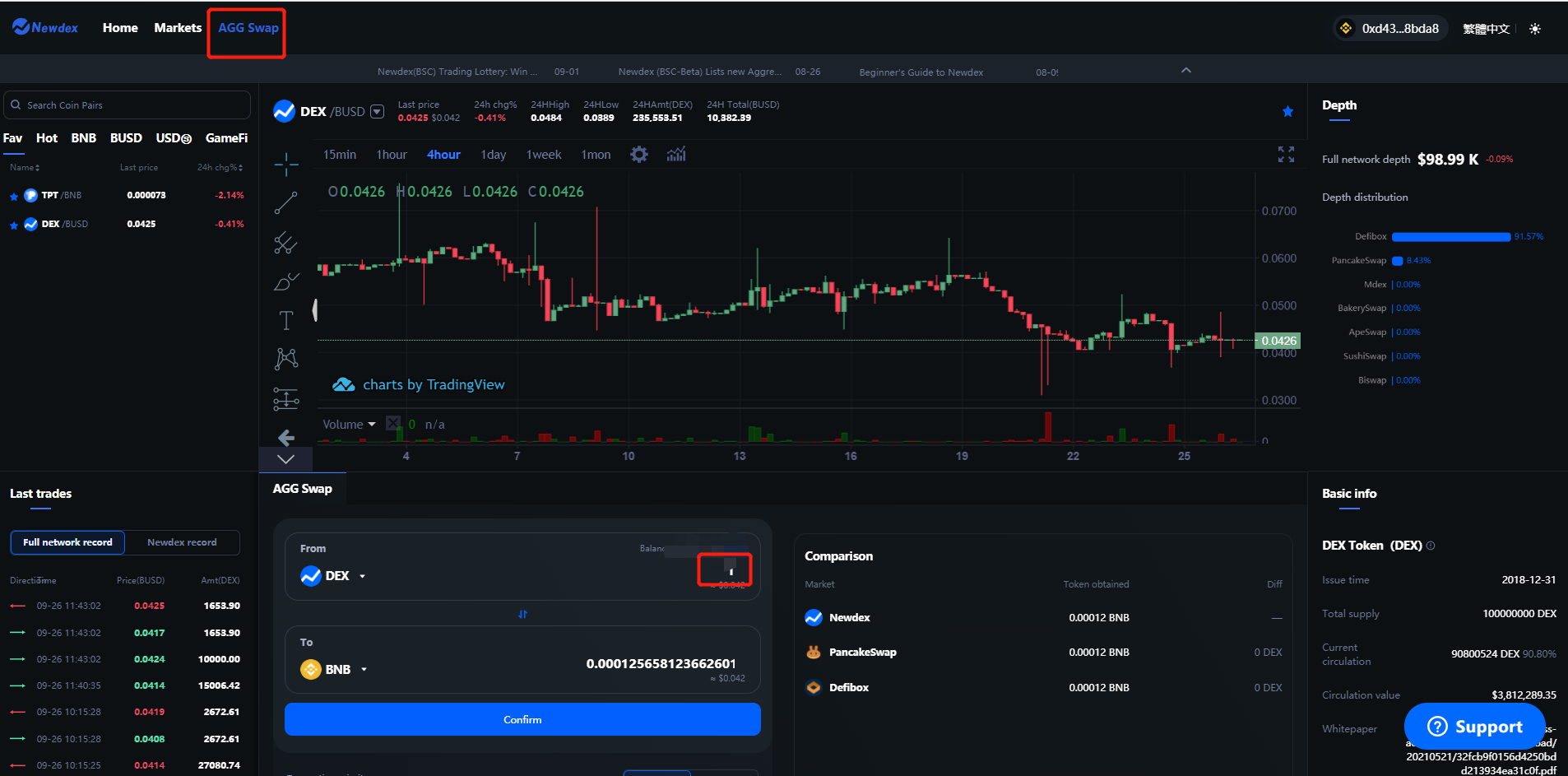Switch to Fav tab
Viewport: 1568px width, 776px height.
12,138
